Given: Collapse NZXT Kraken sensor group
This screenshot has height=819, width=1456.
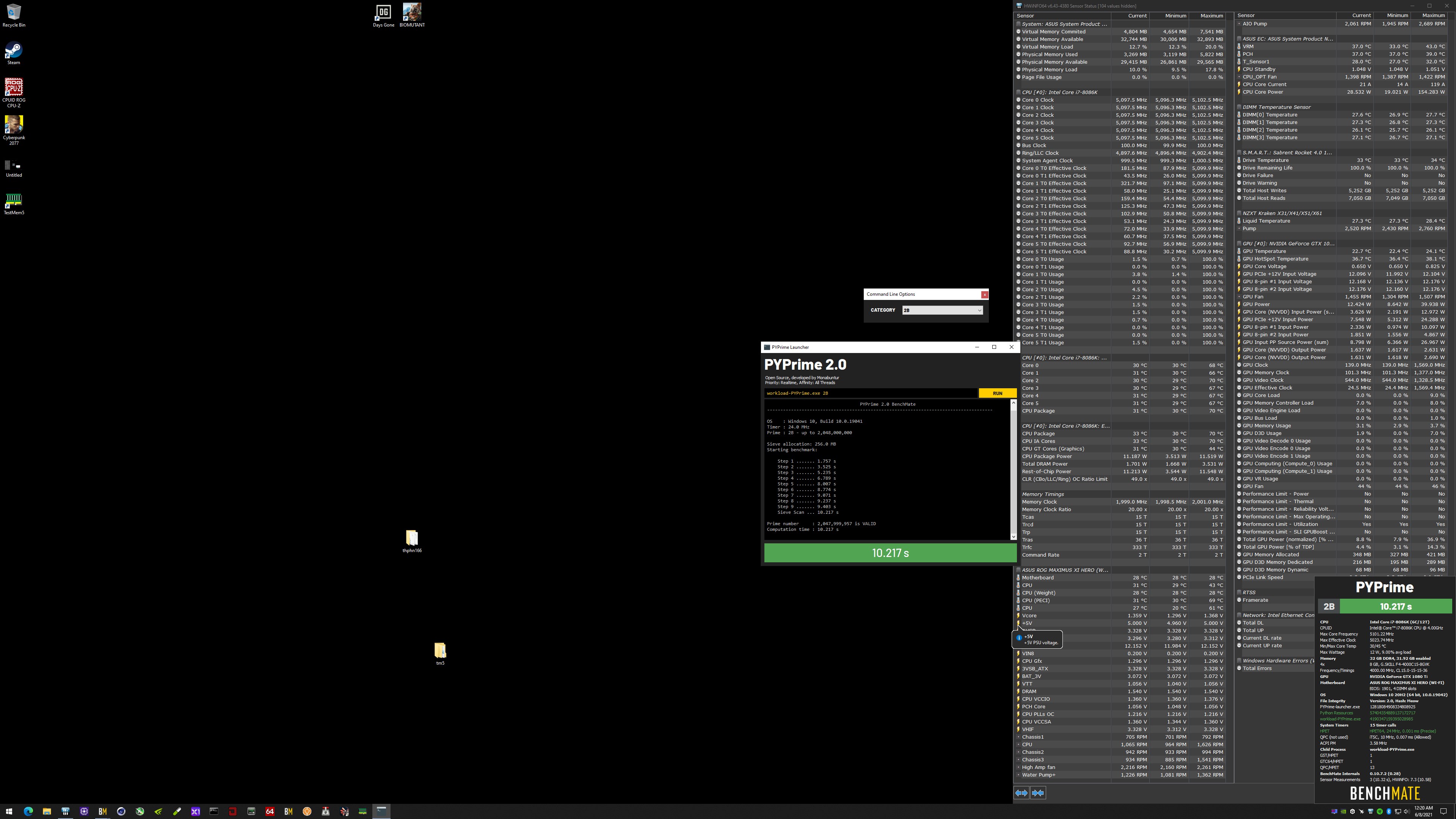Looking at the screenshot, I should (x=1239, y=213).
